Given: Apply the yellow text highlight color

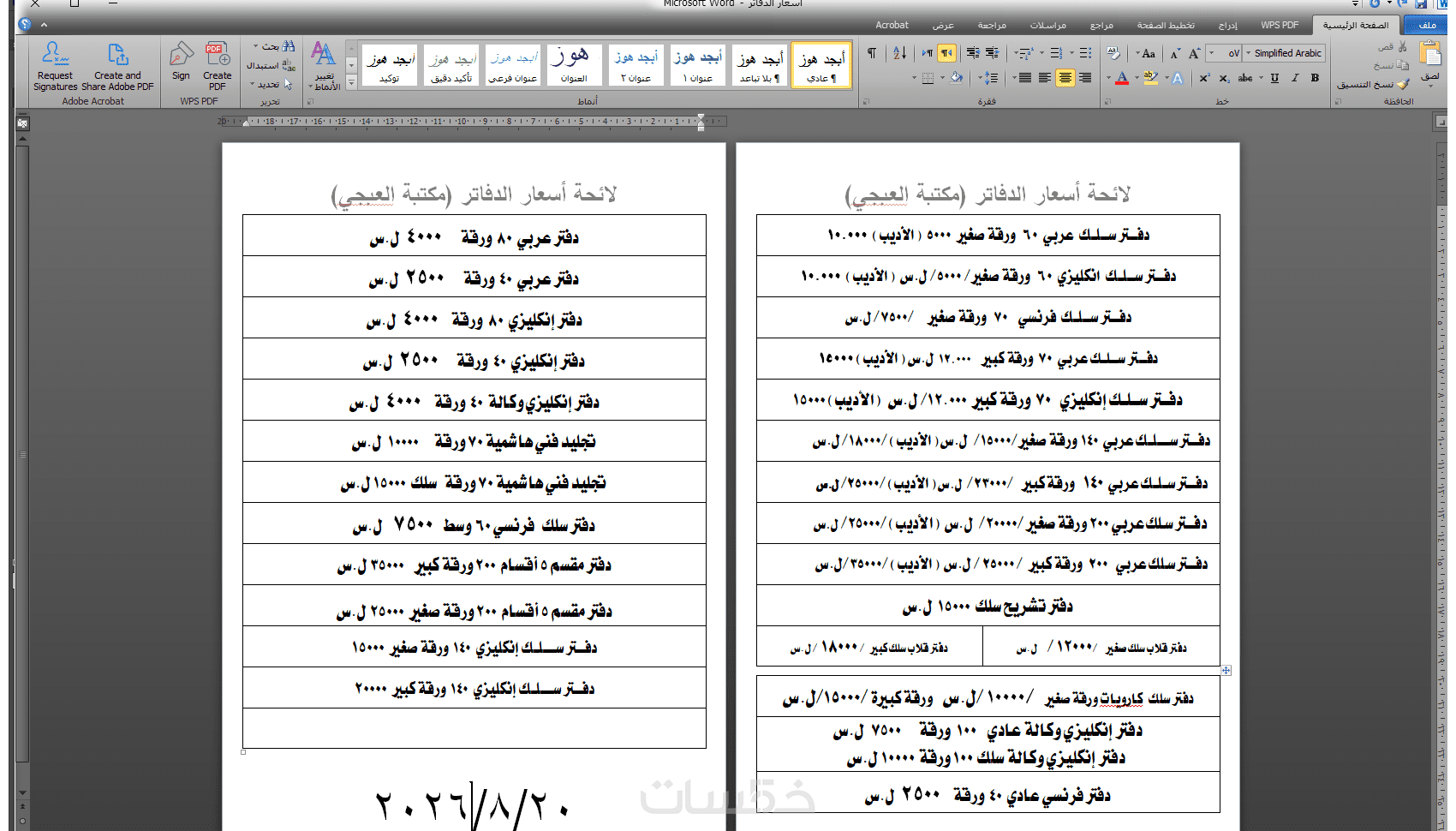Looking at the screenshot, I should 1150,78.
